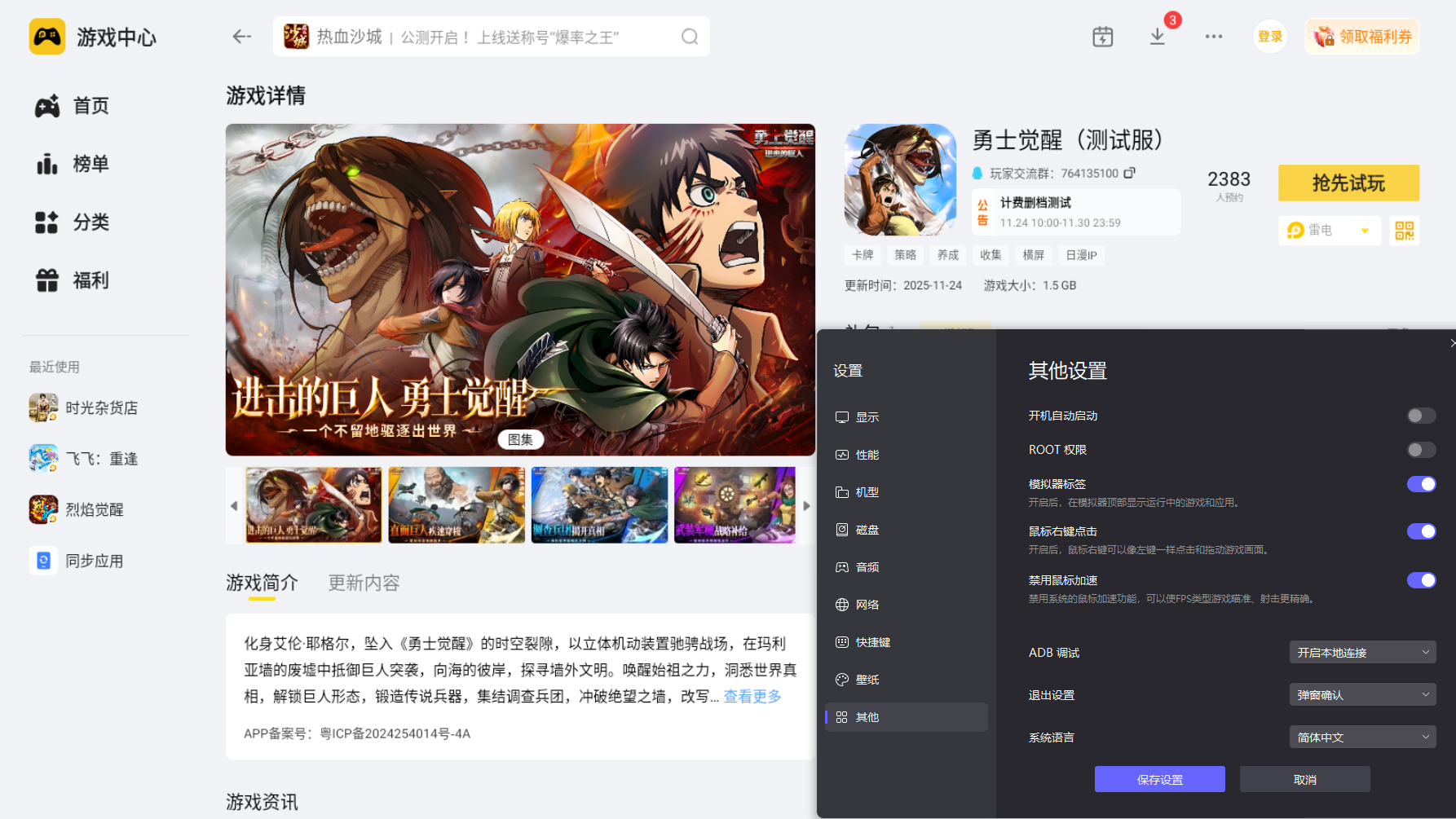Click the main 进击的巨人 banner image
The height and width of the screenshot is (819, 1456).
[520, 289]
